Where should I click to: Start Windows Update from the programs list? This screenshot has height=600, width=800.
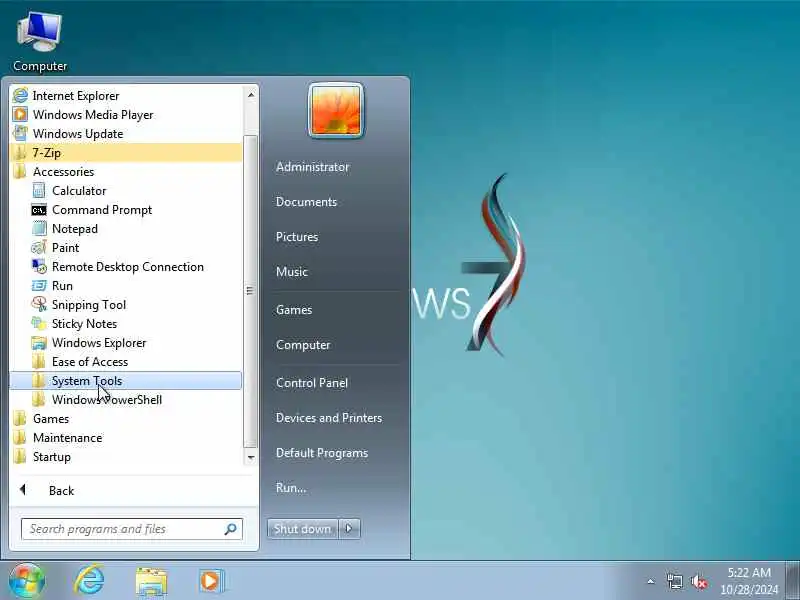tap(126, 134)
